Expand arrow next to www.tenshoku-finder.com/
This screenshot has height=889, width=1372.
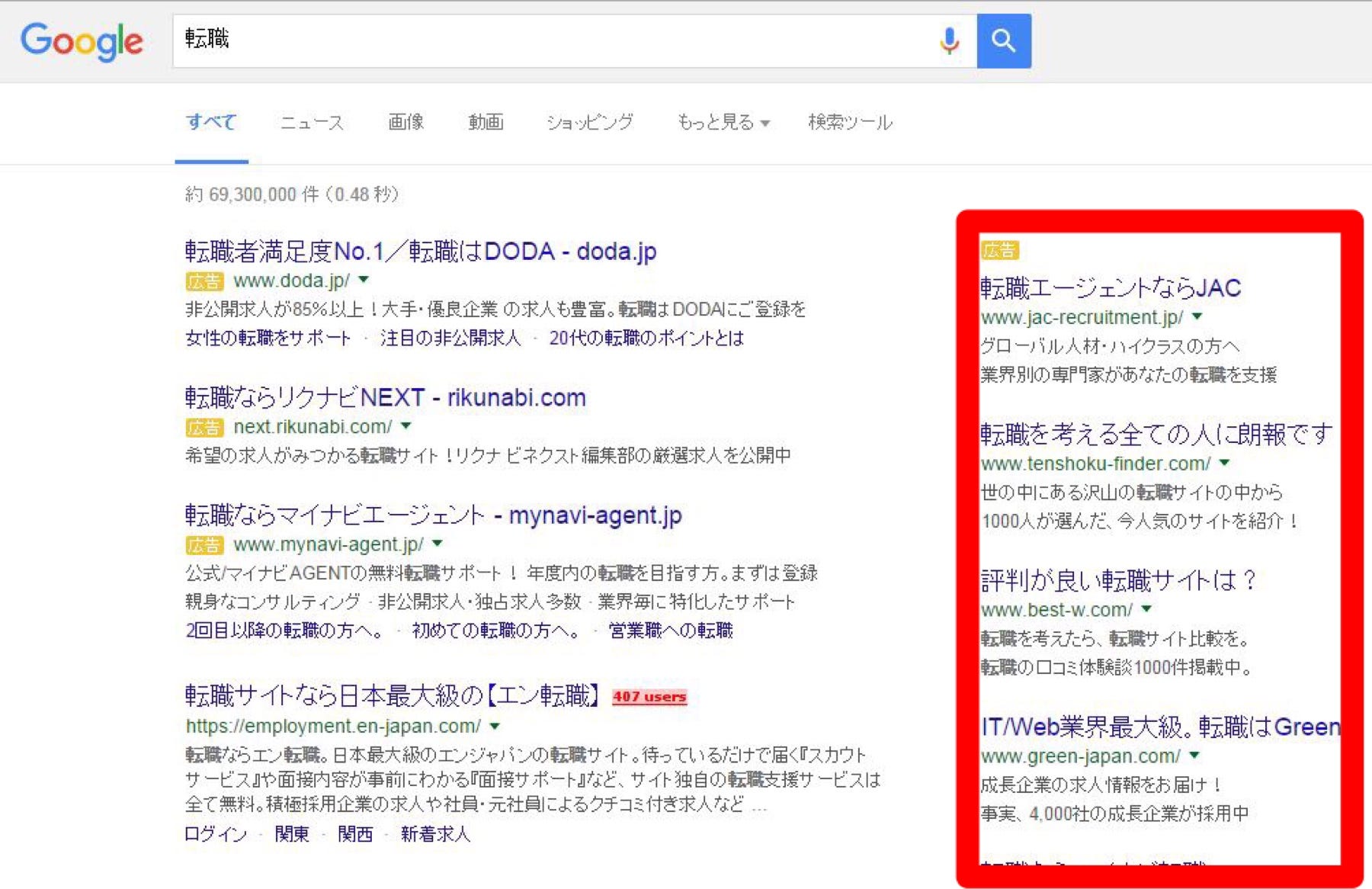(1224, 462)
